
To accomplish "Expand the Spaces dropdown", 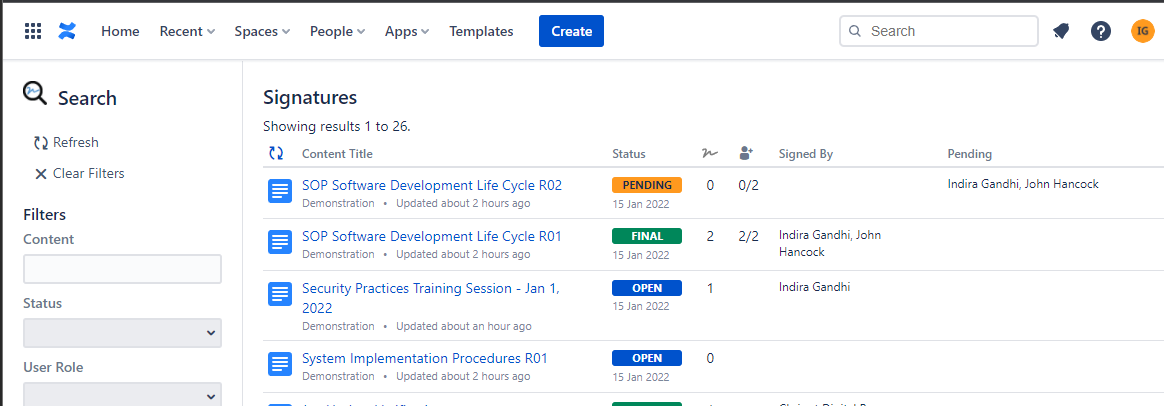I will pyautogui.click(x=262, y=31).
